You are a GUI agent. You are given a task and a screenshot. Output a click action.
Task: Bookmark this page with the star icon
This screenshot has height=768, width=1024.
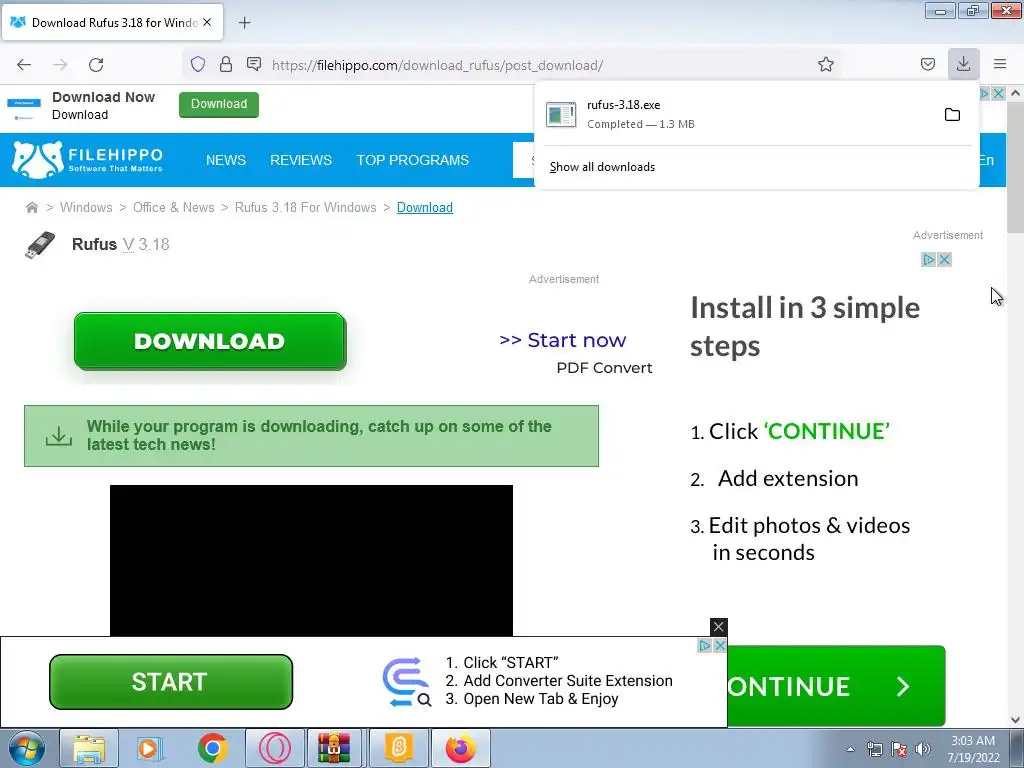point(825,64)
